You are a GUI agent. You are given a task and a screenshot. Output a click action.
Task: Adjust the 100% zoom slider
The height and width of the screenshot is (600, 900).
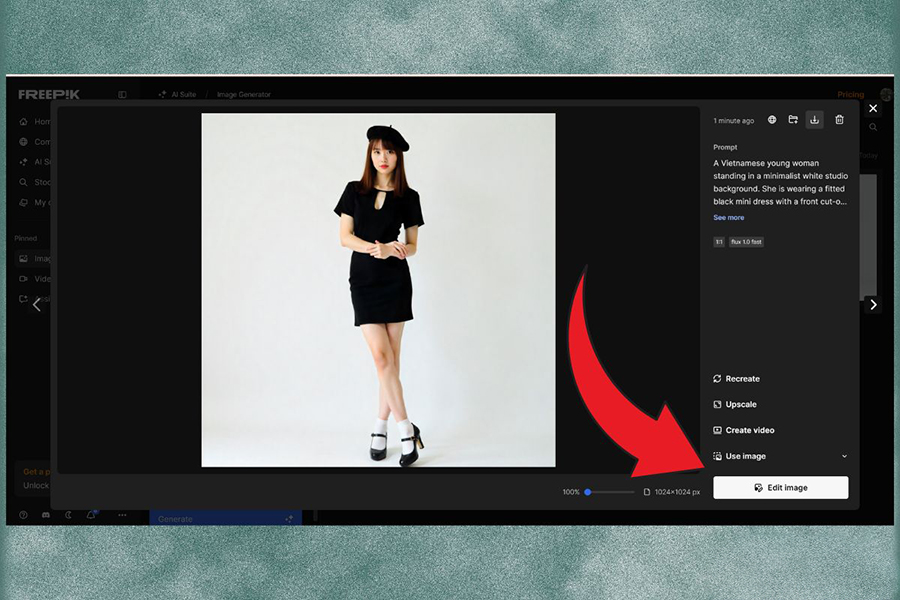pos(610,492)
